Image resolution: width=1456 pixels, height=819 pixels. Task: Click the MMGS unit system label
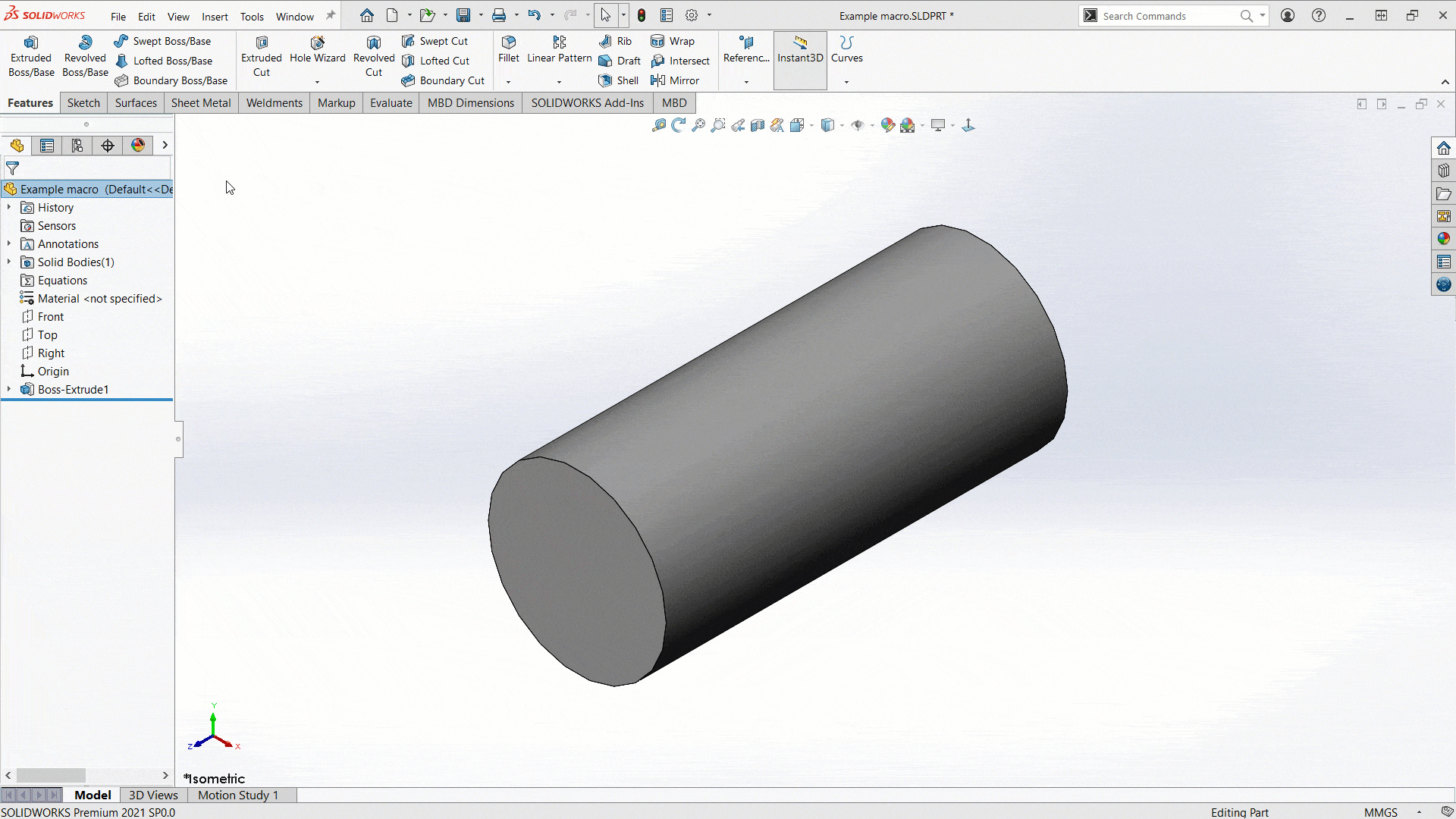[x=1380, y=811]
